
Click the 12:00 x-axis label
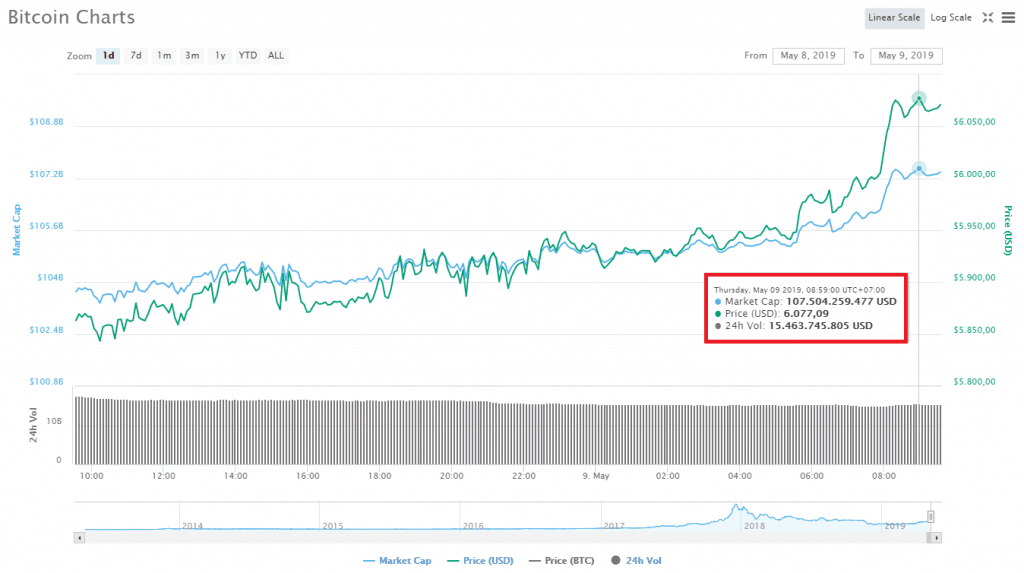click(163, 476)
